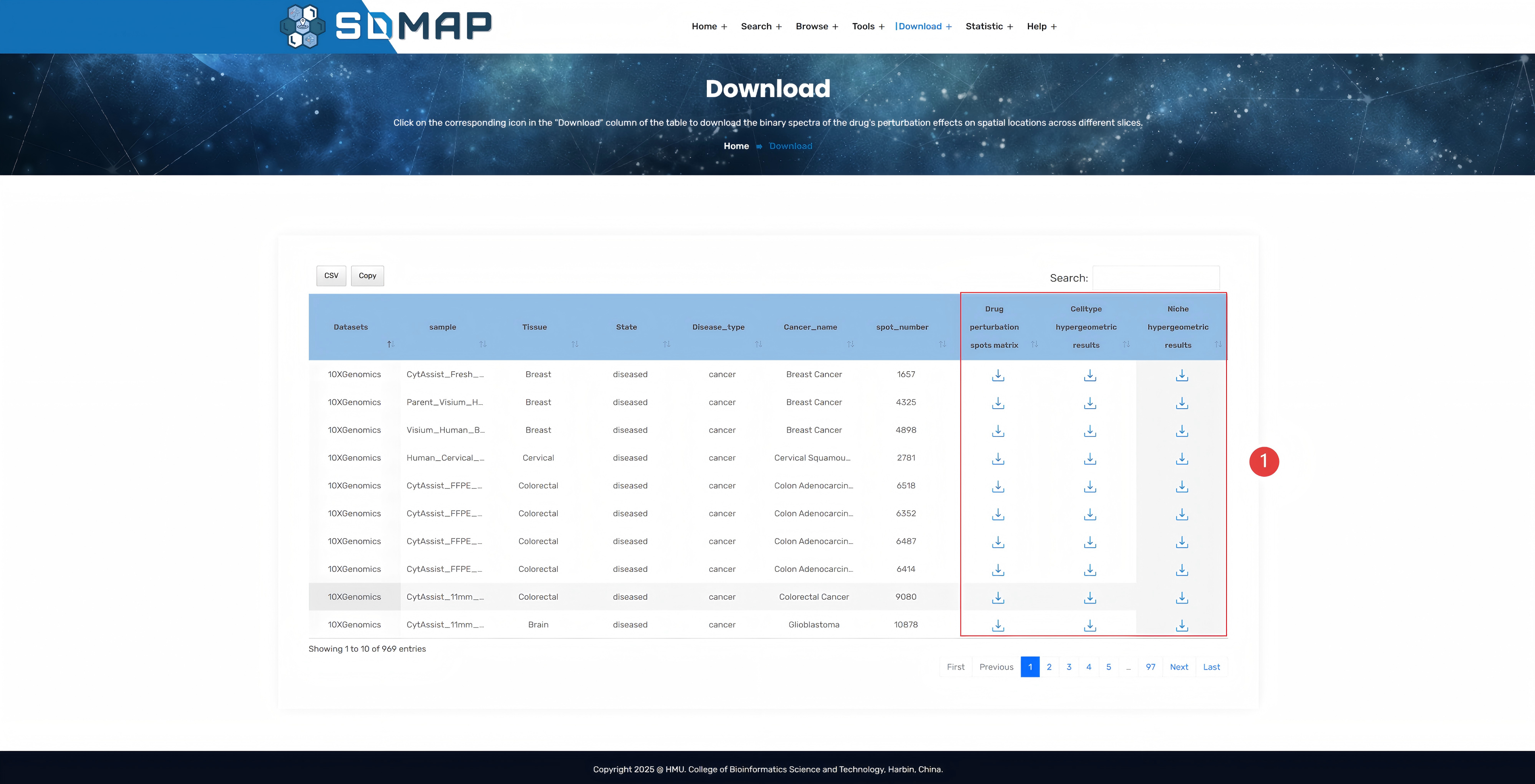Download celltype hypergeometric results for Glioblastoma row
The image size is (1535, 784).
pos(1090,626)
